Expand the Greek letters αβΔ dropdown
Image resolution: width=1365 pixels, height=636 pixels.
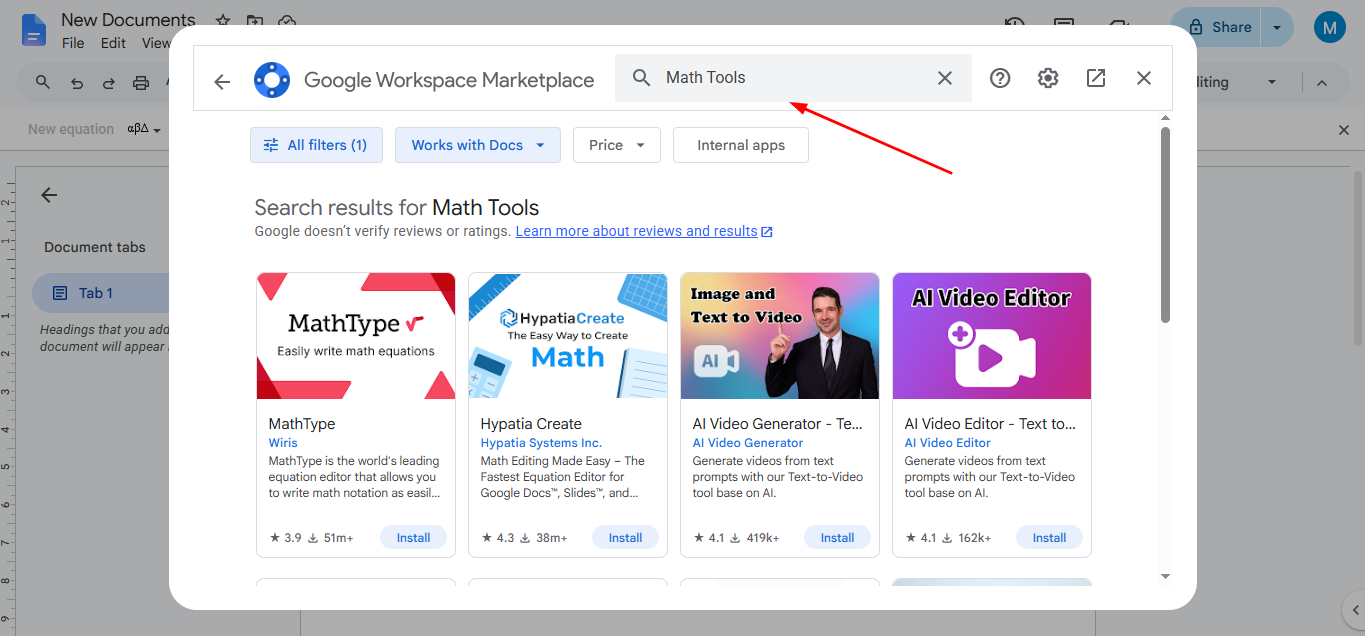pyautogui.click(x=144, y=129)
